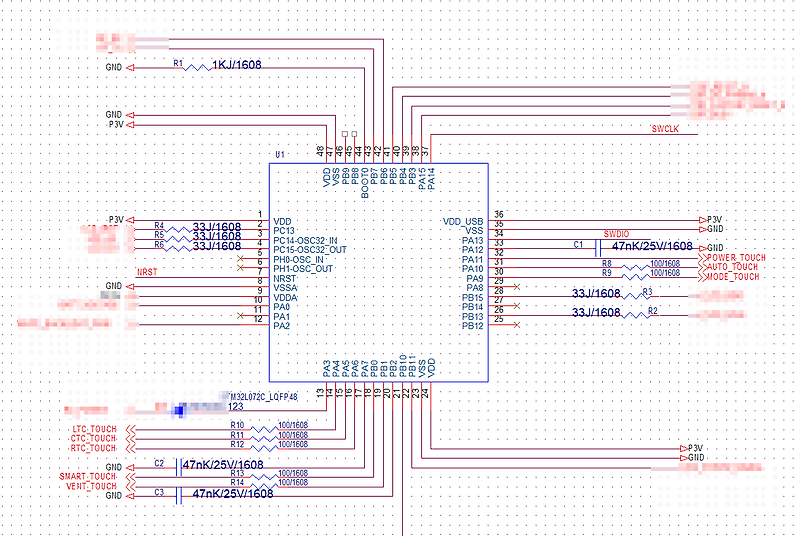Click the M32L072C_LQFP48 part name text
The image size is (800, 536).
point(264,397)
